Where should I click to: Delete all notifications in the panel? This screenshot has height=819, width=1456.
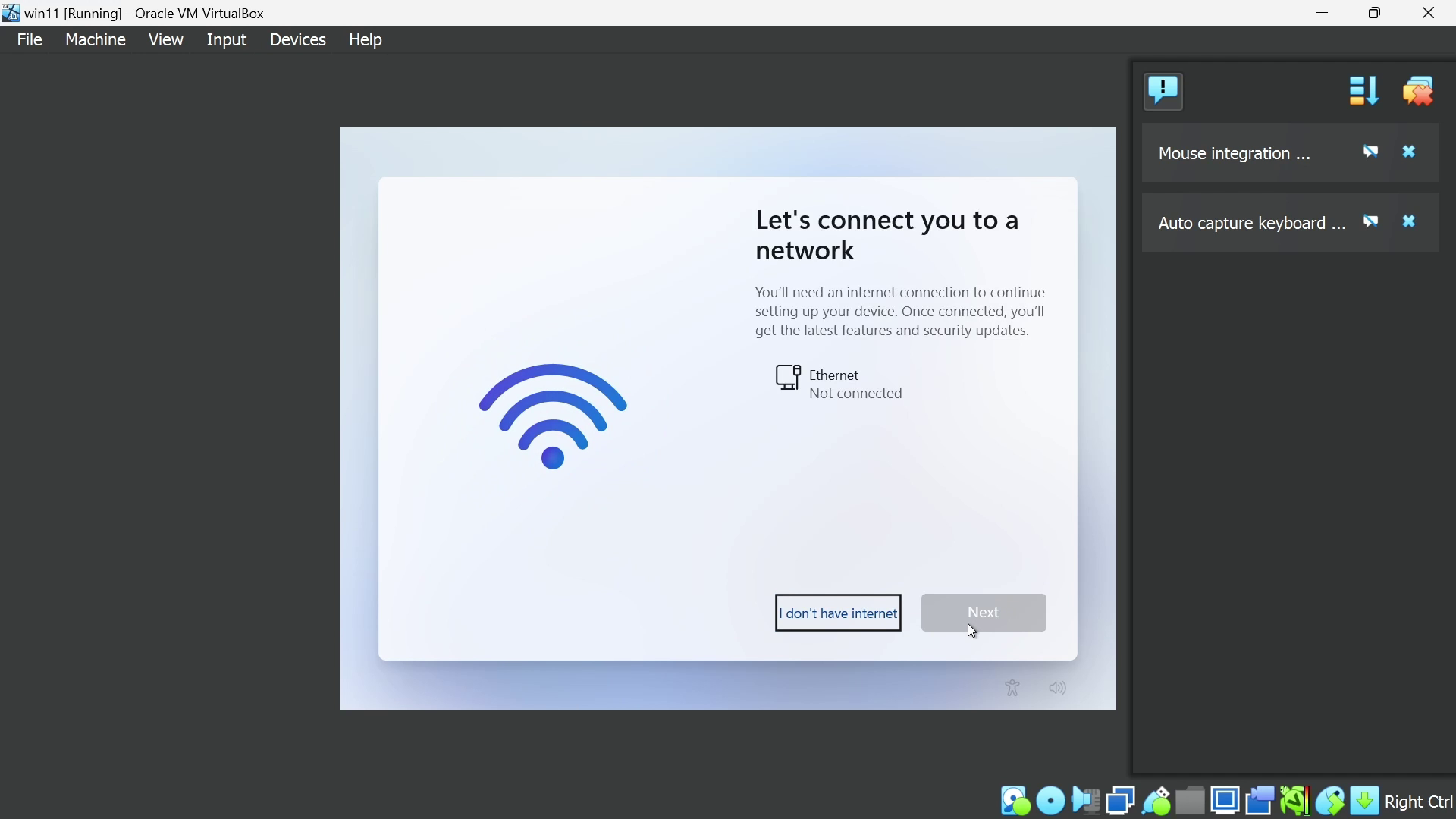(x=1420, y=91)
